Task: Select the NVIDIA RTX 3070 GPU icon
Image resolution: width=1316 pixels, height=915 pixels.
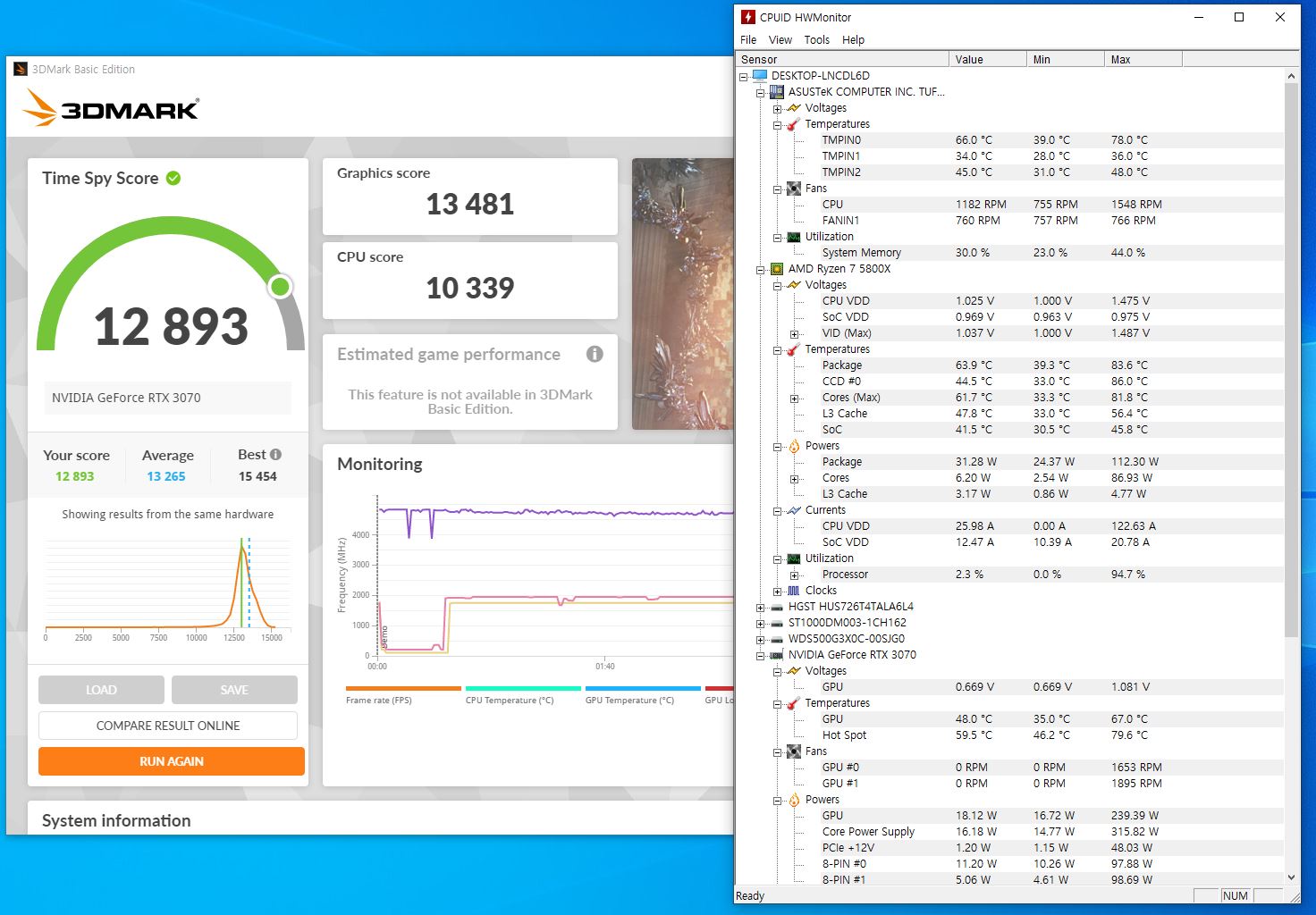Action: tap(777, 655)
